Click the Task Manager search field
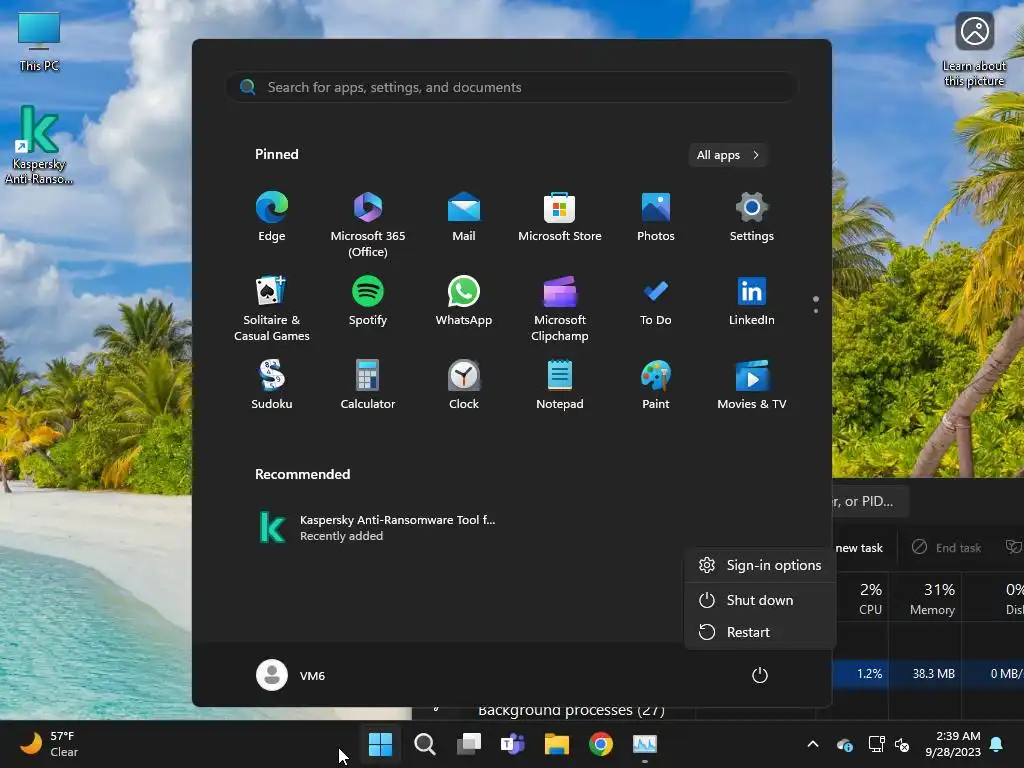 pyautogui.click(x=871, y=502)
